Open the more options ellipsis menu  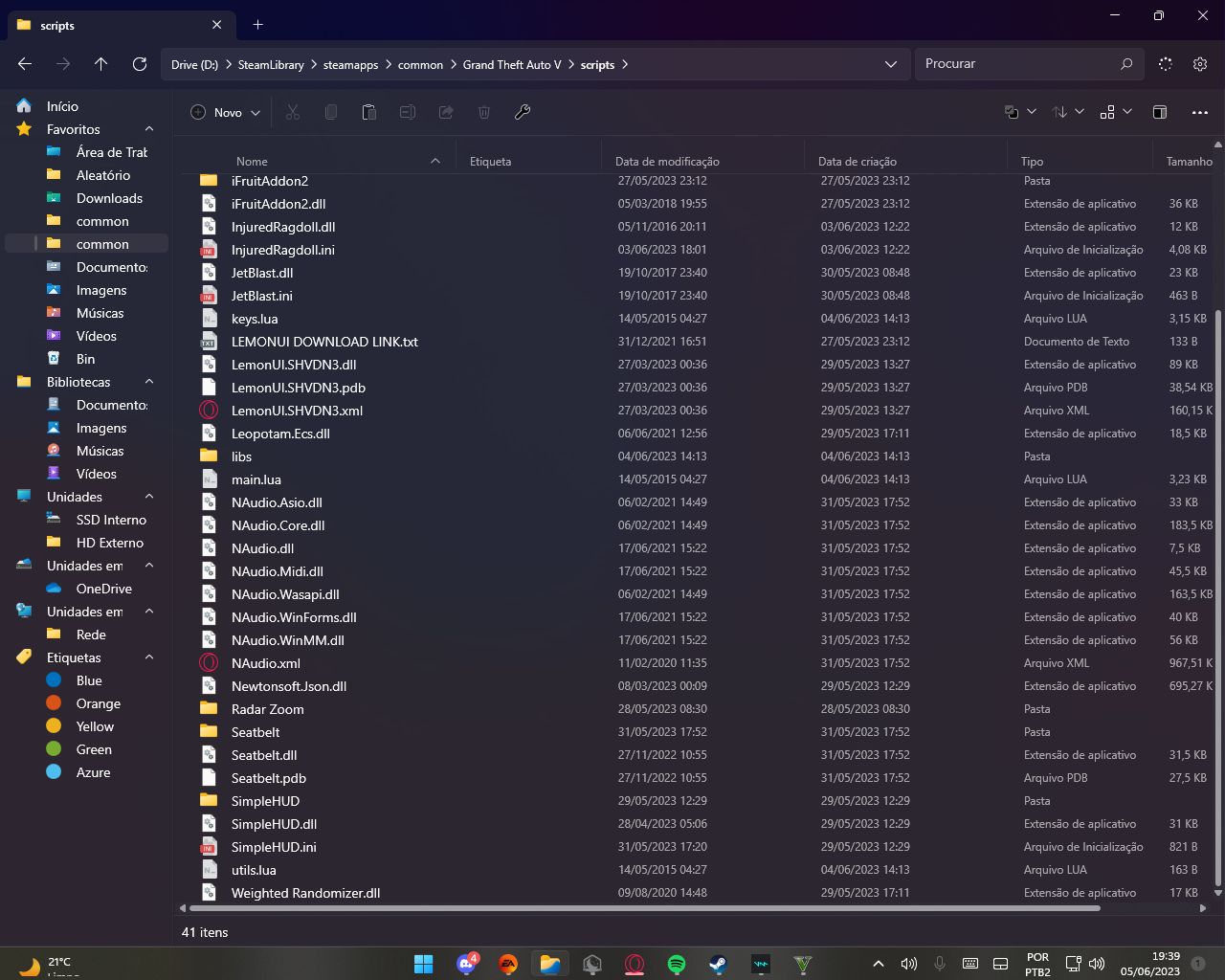pyautogui.click(x=1200, y=112)
